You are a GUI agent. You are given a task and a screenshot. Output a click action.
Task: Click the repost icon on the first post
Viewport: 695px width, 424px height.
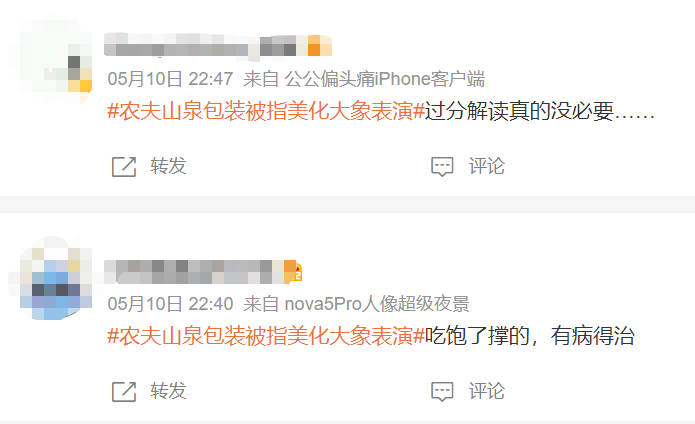click(124, 167)
